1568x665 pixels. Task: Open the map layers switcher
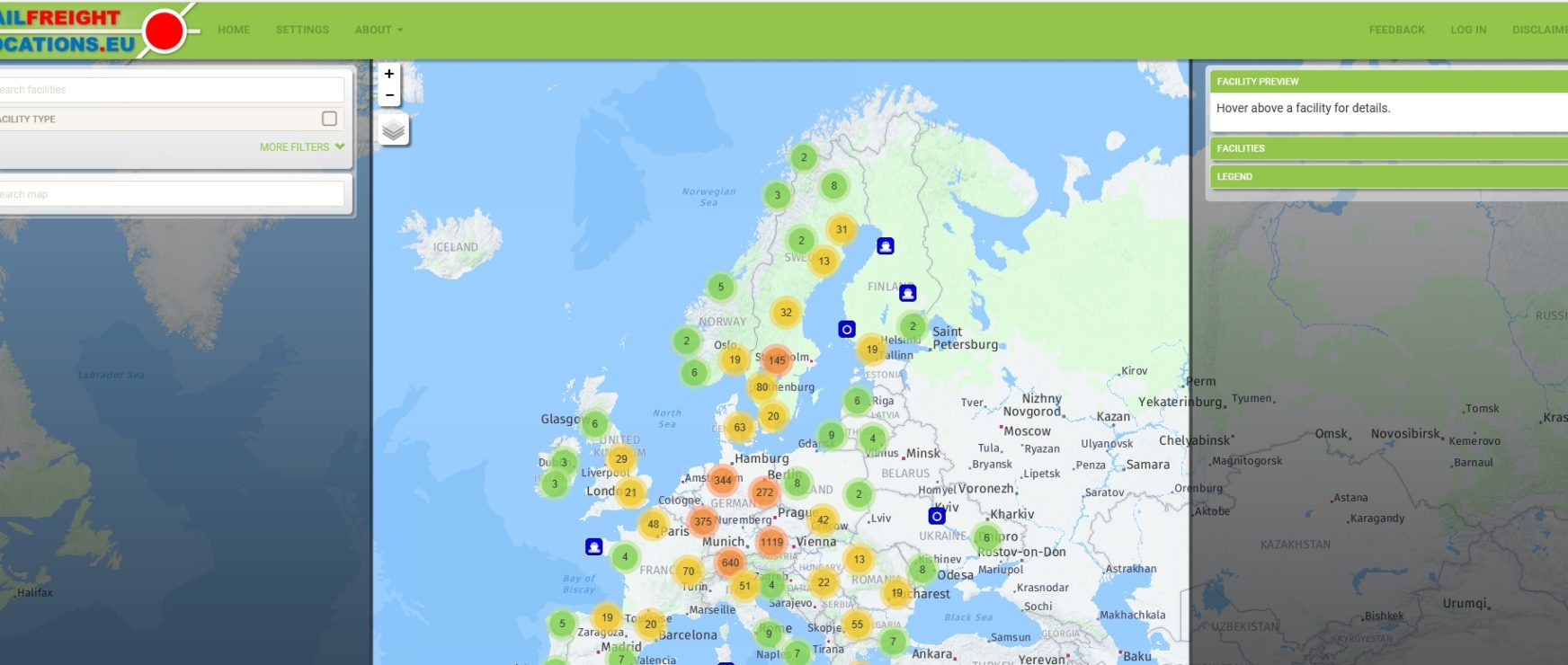394,130
